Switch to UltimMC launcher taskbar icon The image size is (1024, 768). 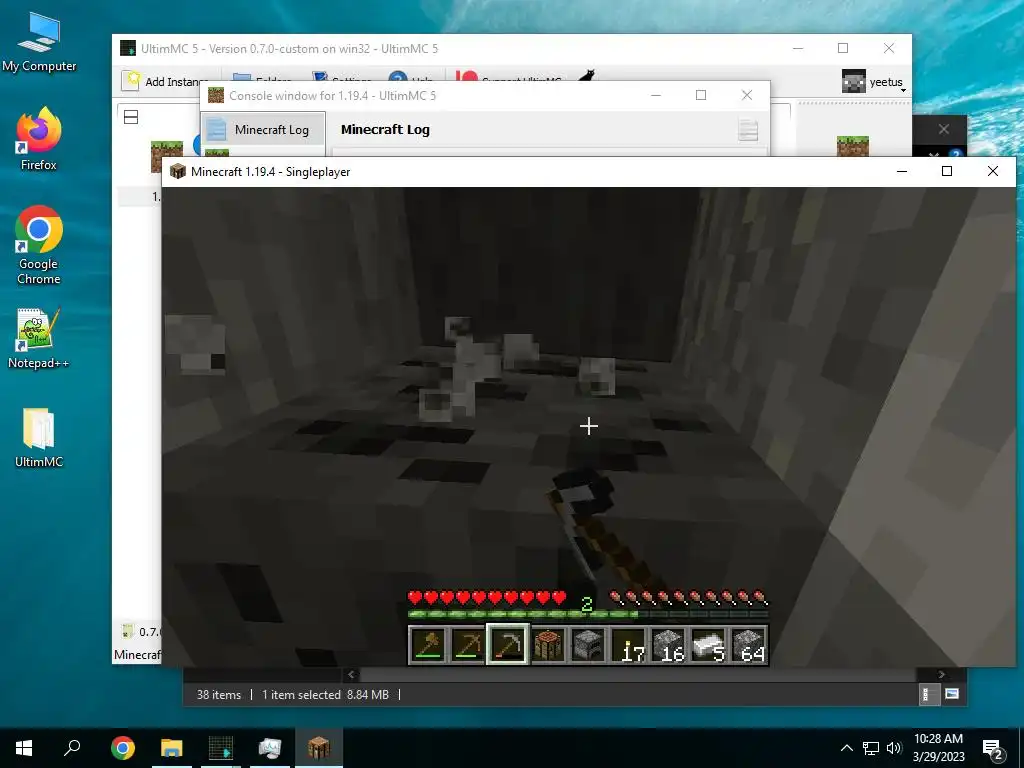click(221, 748)
